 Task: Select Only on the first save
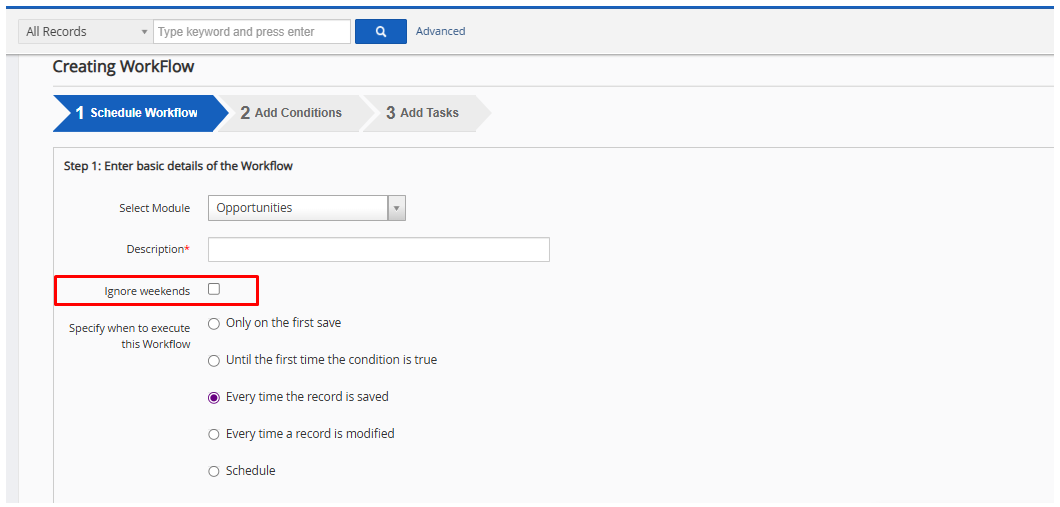214,324
